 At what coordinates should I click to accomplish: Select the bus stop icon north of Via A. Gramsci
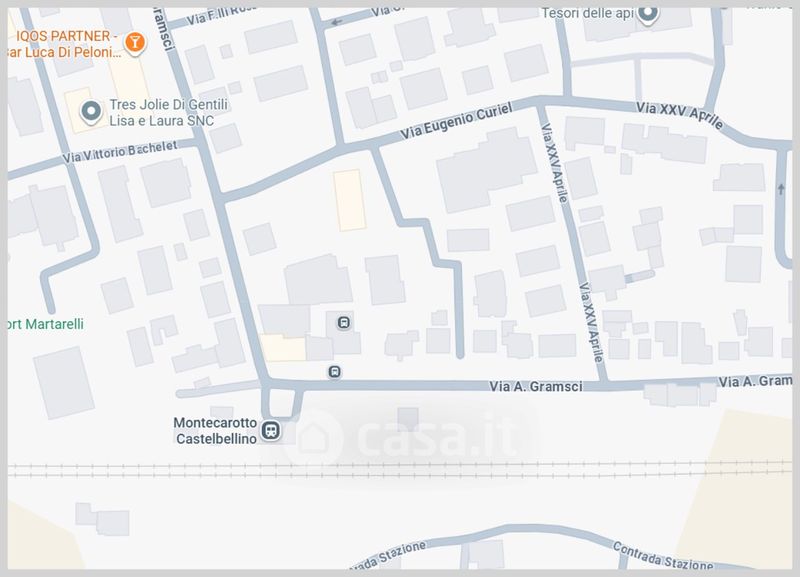[343, 322]
